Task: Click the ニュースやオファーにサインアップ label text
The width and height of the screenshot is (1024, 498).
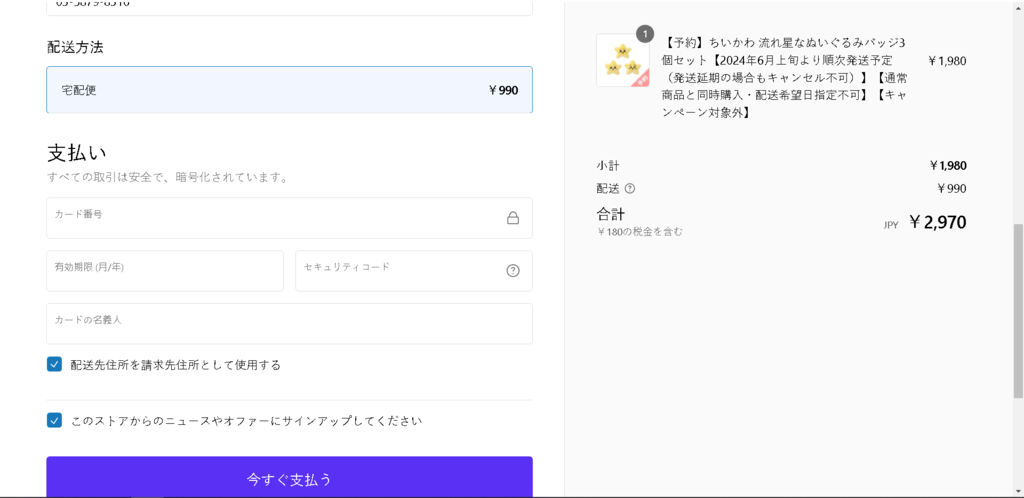Action: tap(246, 421)
